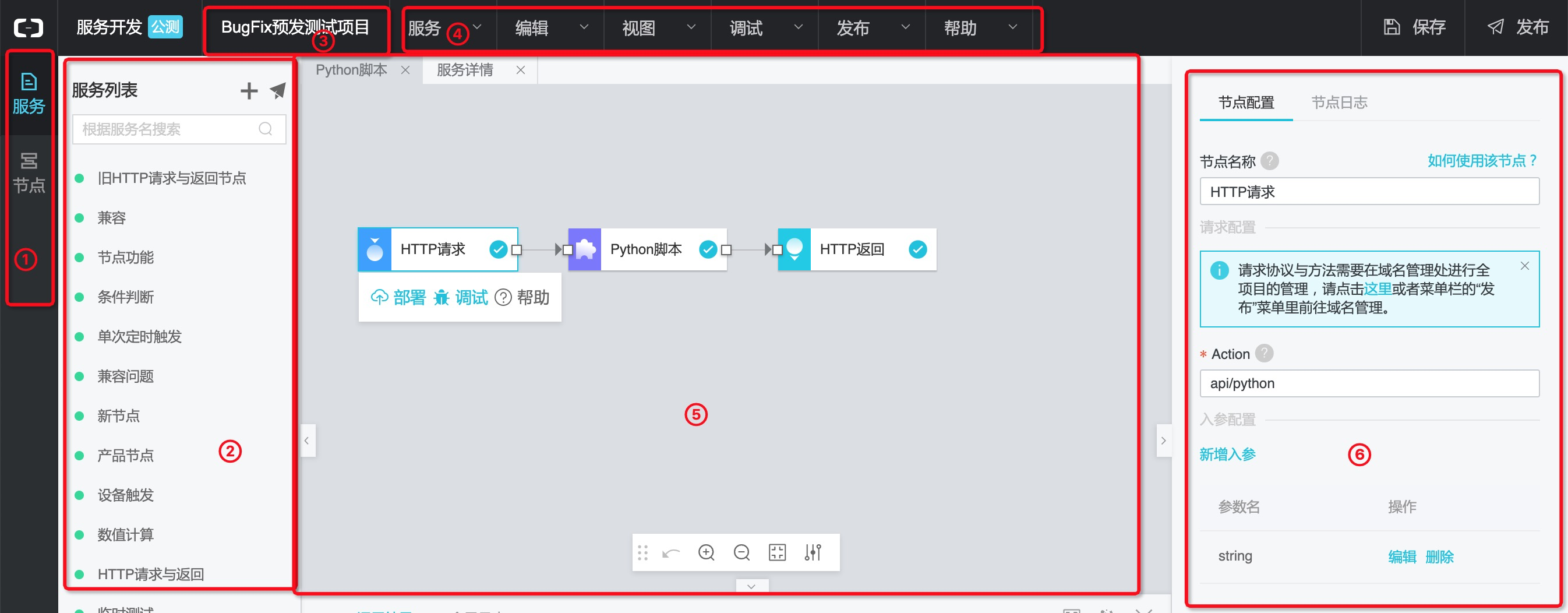Select 产品节点 service in list
This screenshot has height=613, width=1568.
point(125,455)
